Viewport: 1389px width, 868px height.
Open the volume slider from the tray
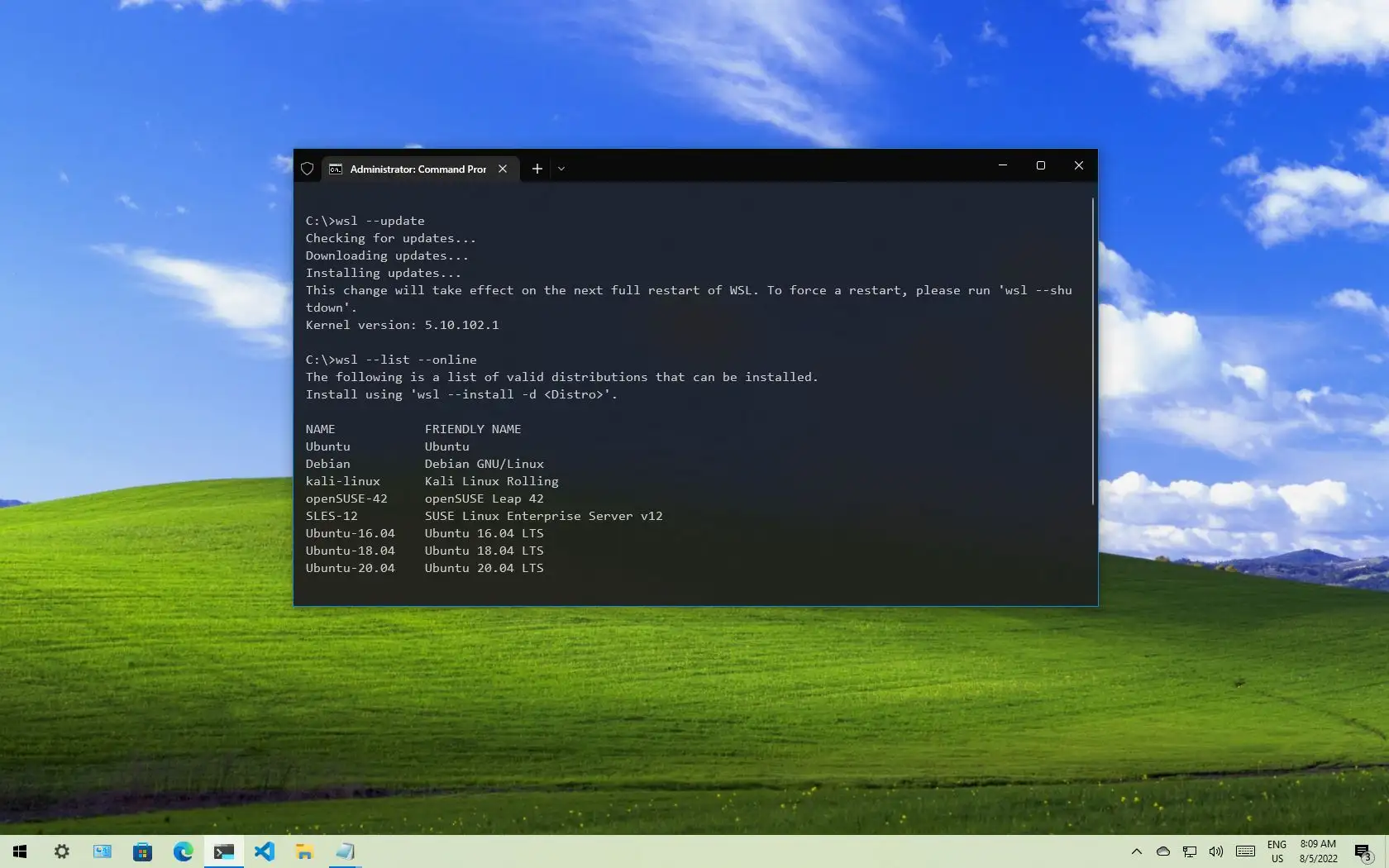click(1215, 852)
